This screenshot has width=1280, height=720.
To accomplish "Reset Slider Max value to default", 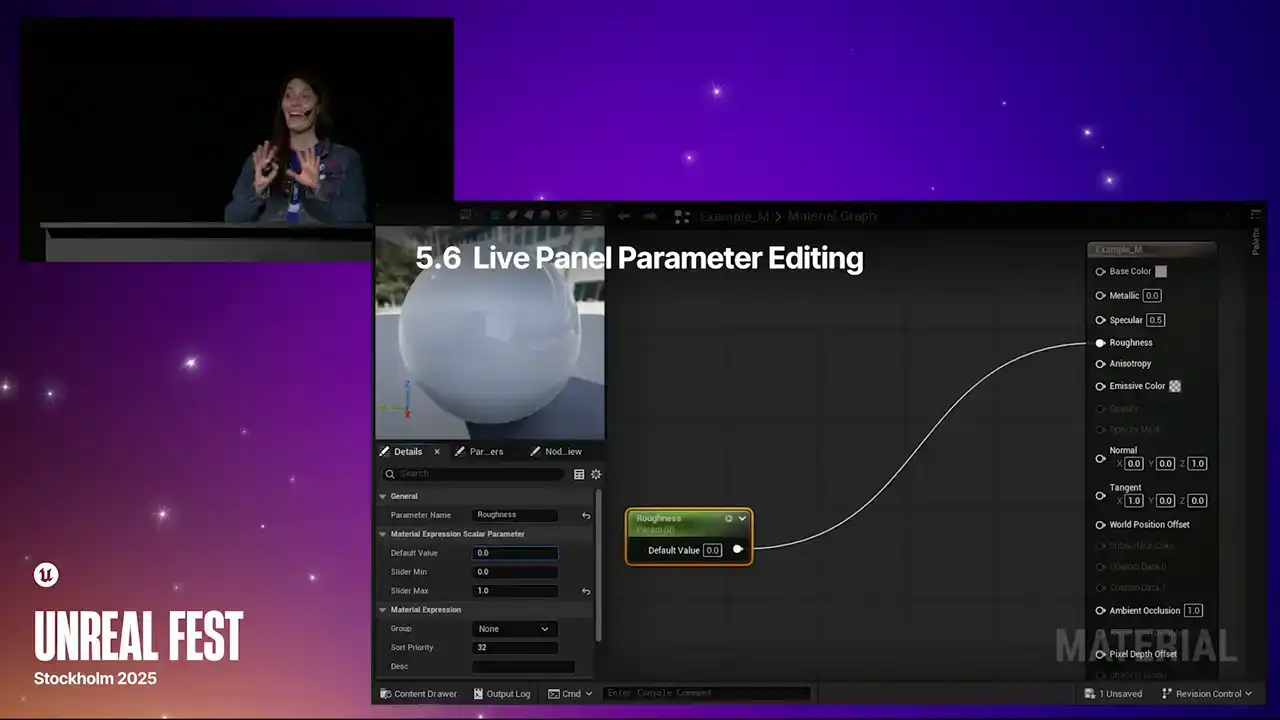I will (x=586, y=591).
